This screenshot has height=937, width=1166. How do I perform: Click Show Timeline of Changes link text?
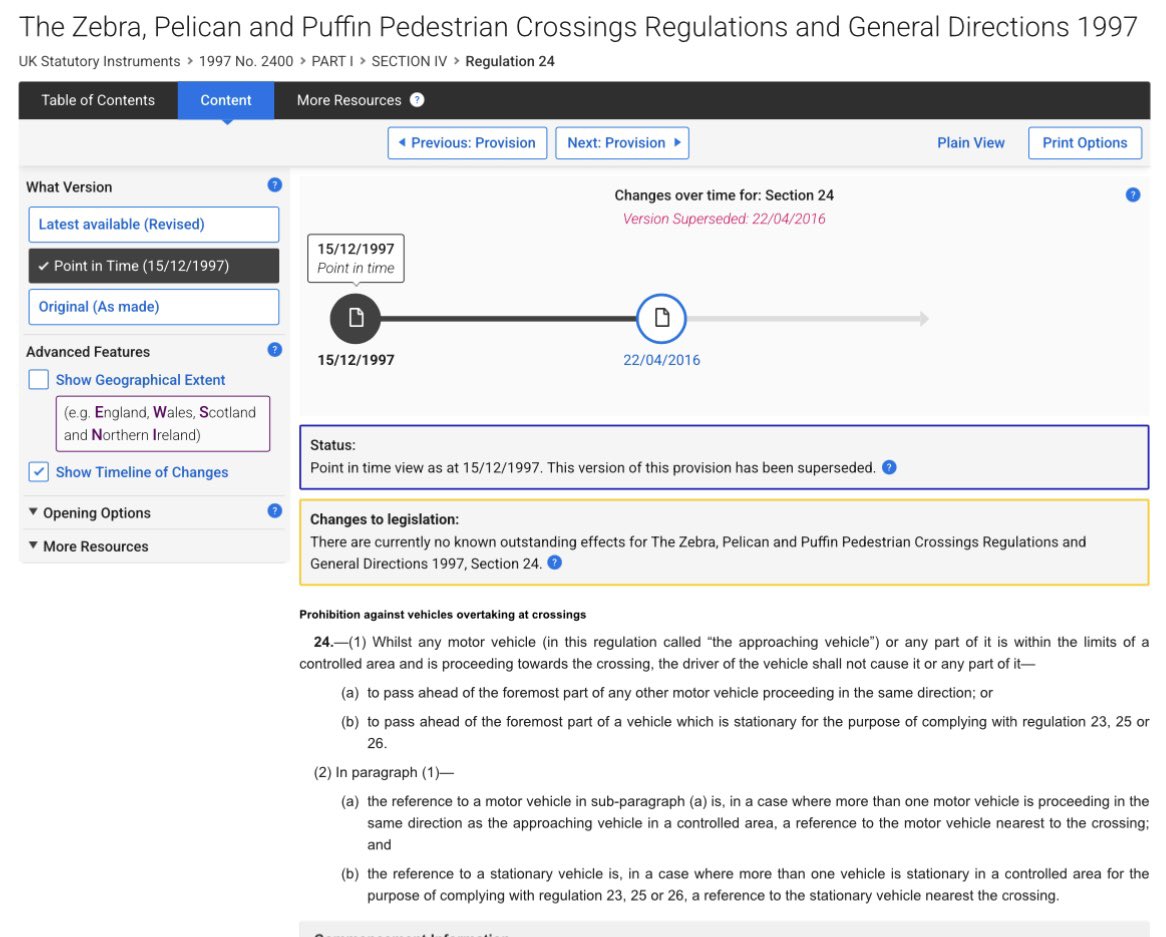(x=142, y=472)
